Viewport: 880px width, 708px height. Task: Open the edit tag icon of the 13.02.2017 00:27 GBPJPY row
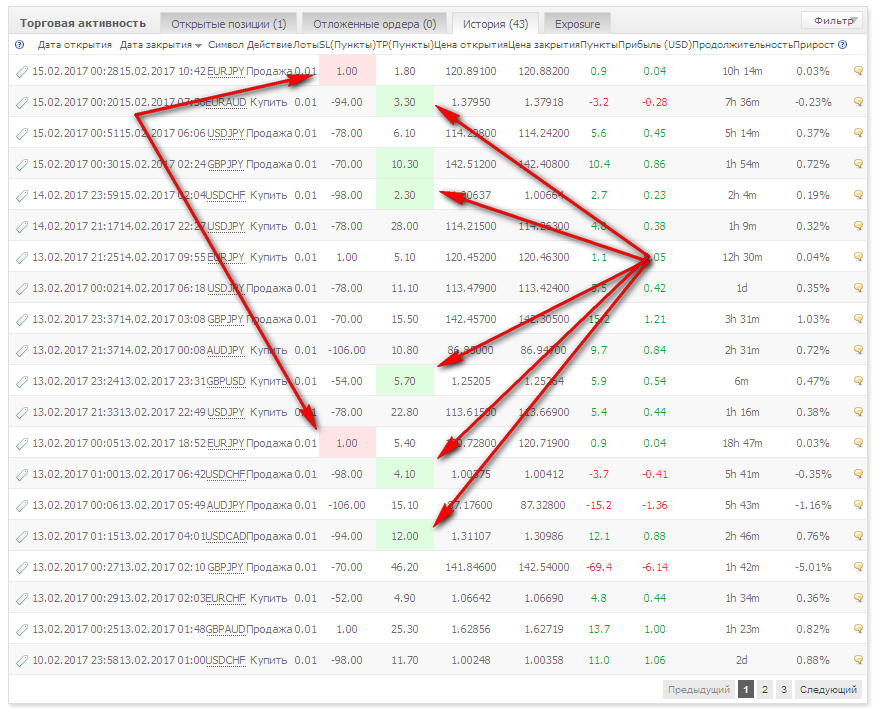tap(22, 568)
